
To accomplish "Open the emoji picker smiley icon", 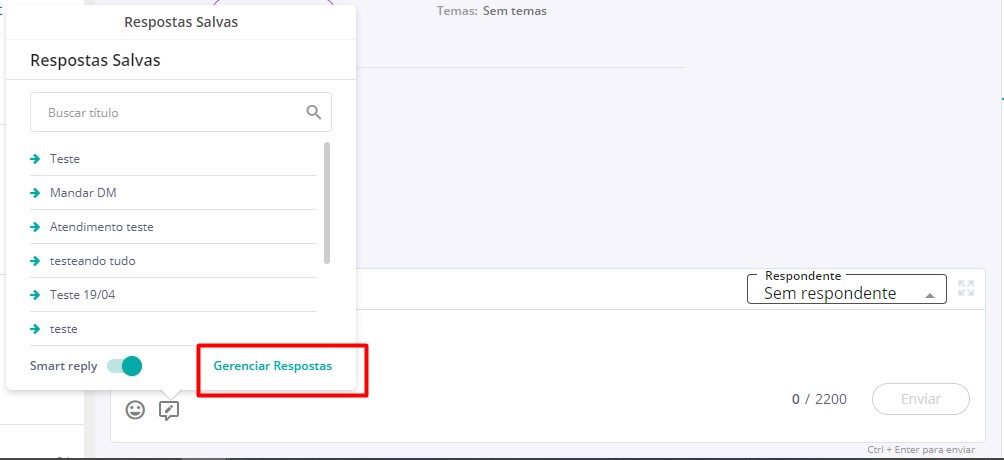I will [x=135, y=410].
